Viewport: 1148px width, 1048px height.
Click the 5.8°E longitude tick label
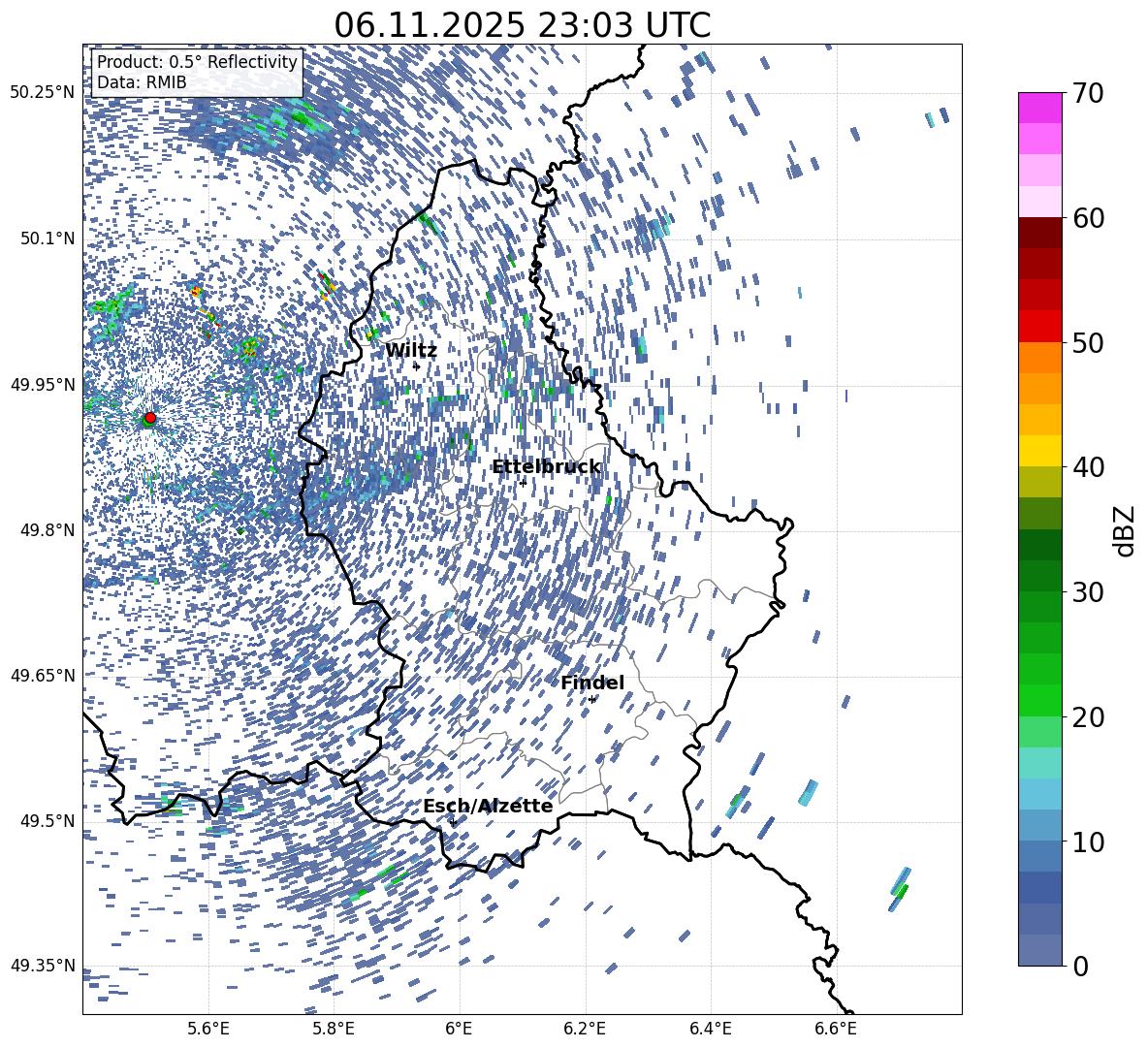(x=334, y=1029)
